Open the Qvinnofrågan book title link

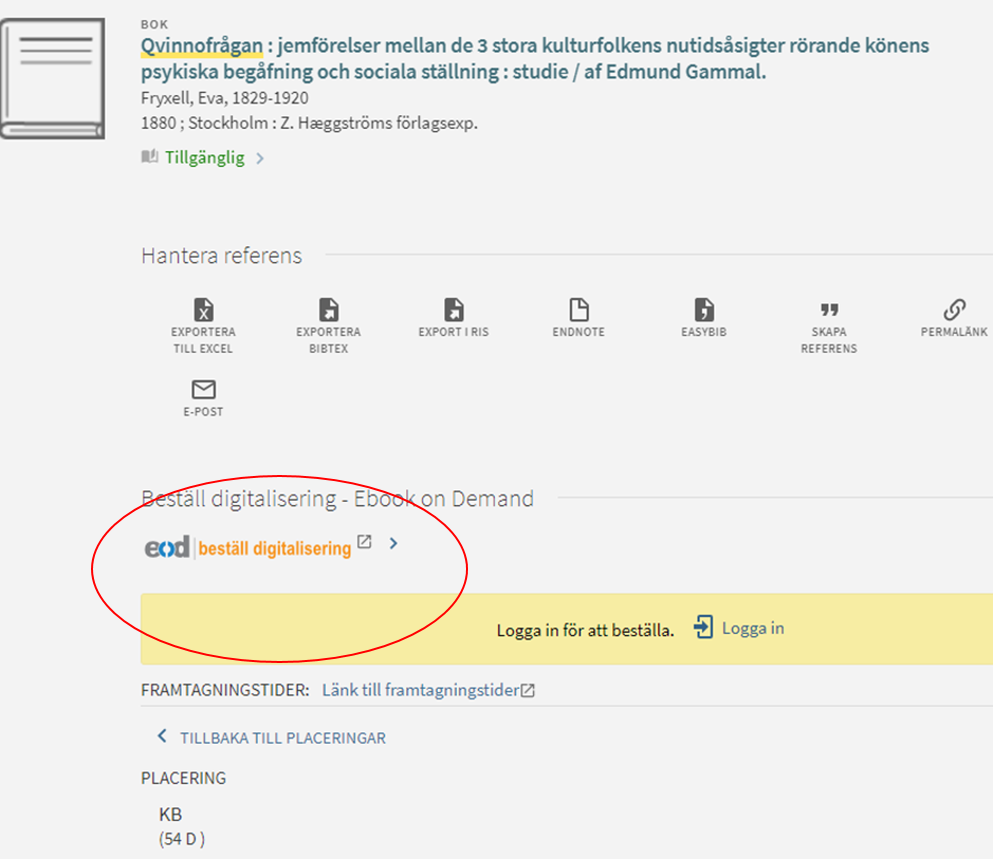[534, 58]
